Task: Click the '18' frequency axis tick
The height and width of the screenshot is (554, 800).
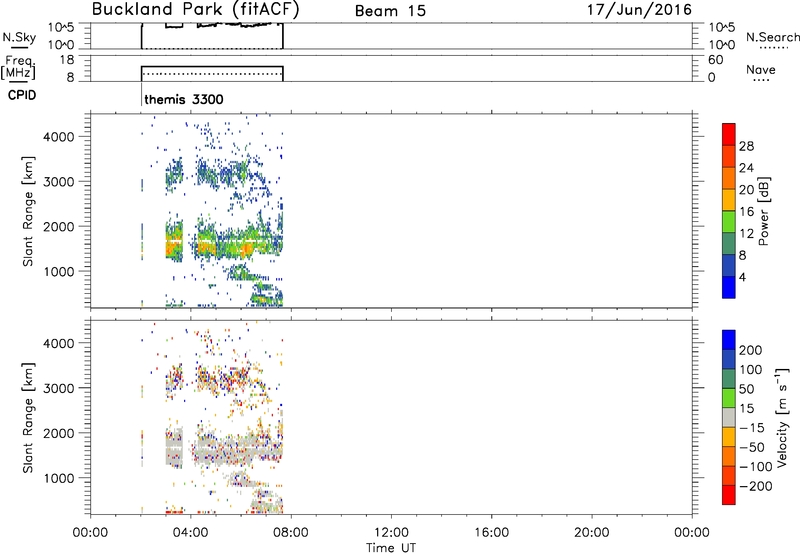Action: coord(67,60)
